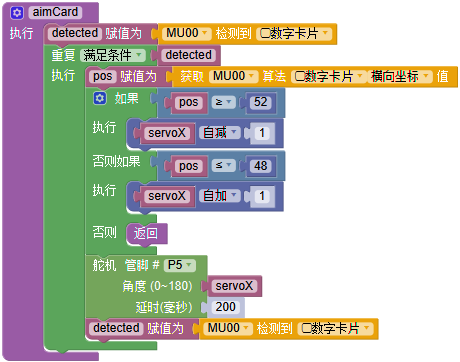Viewport: 460px width, 362px height.
Task: Click the 获取 label in the orange block
Action: [x=192, y=76]
